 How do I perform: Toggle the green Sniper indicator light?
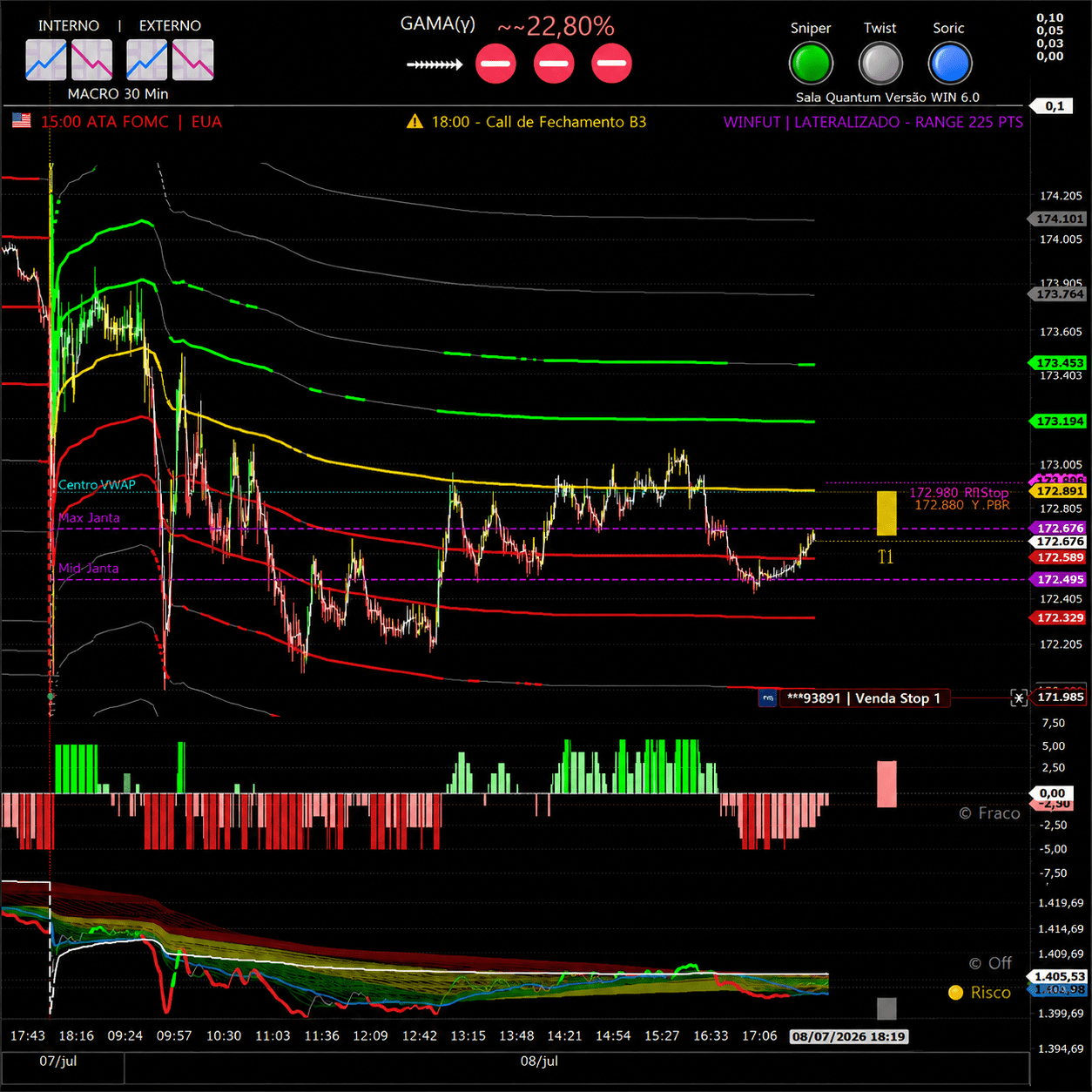pyautogui.click(x=811, y=64)
